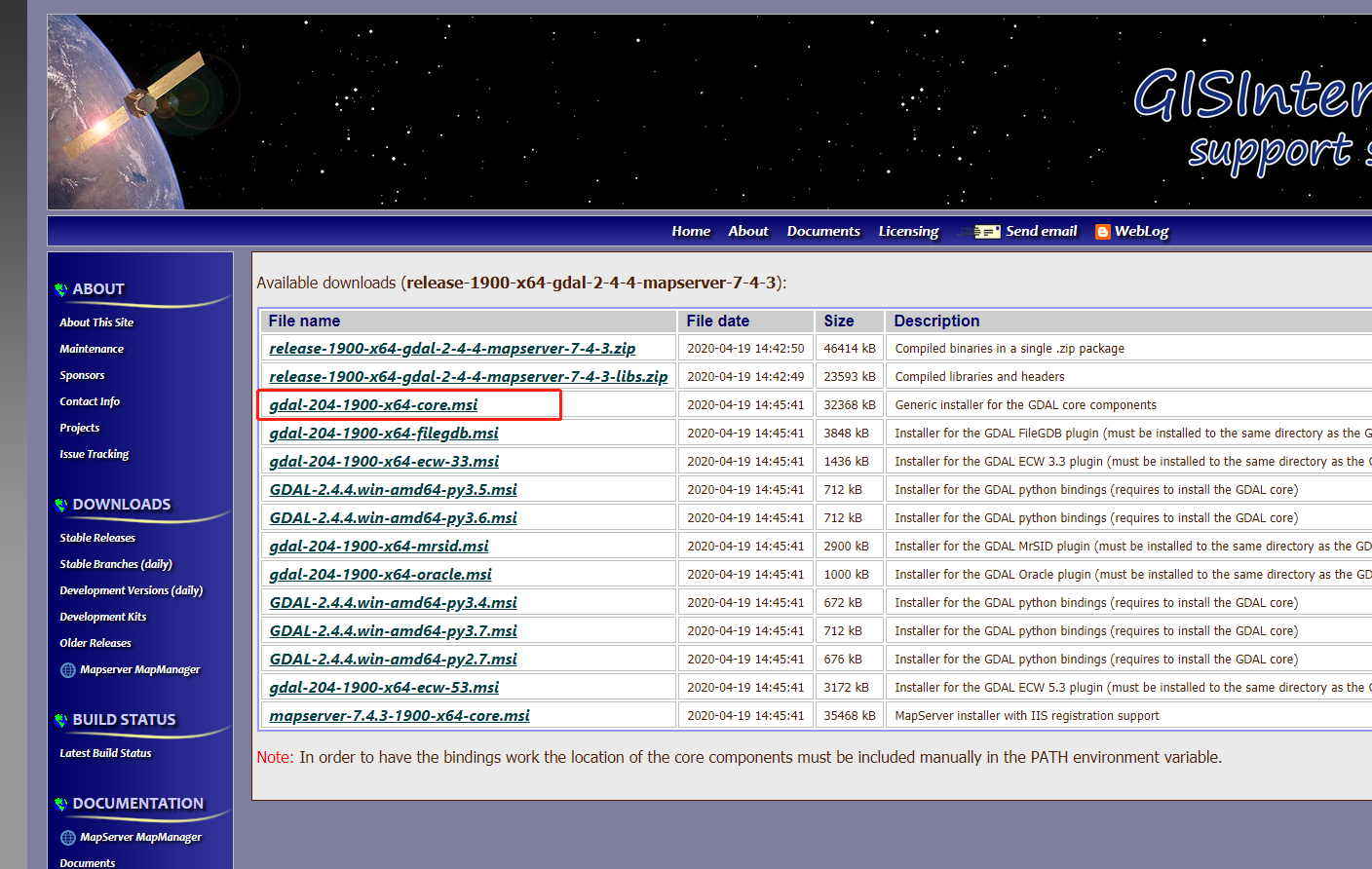This screenshot has height=869, width=1372.
Task: Open Mapserver MapManager link under Downloads
Action: [x=140, y=669]
